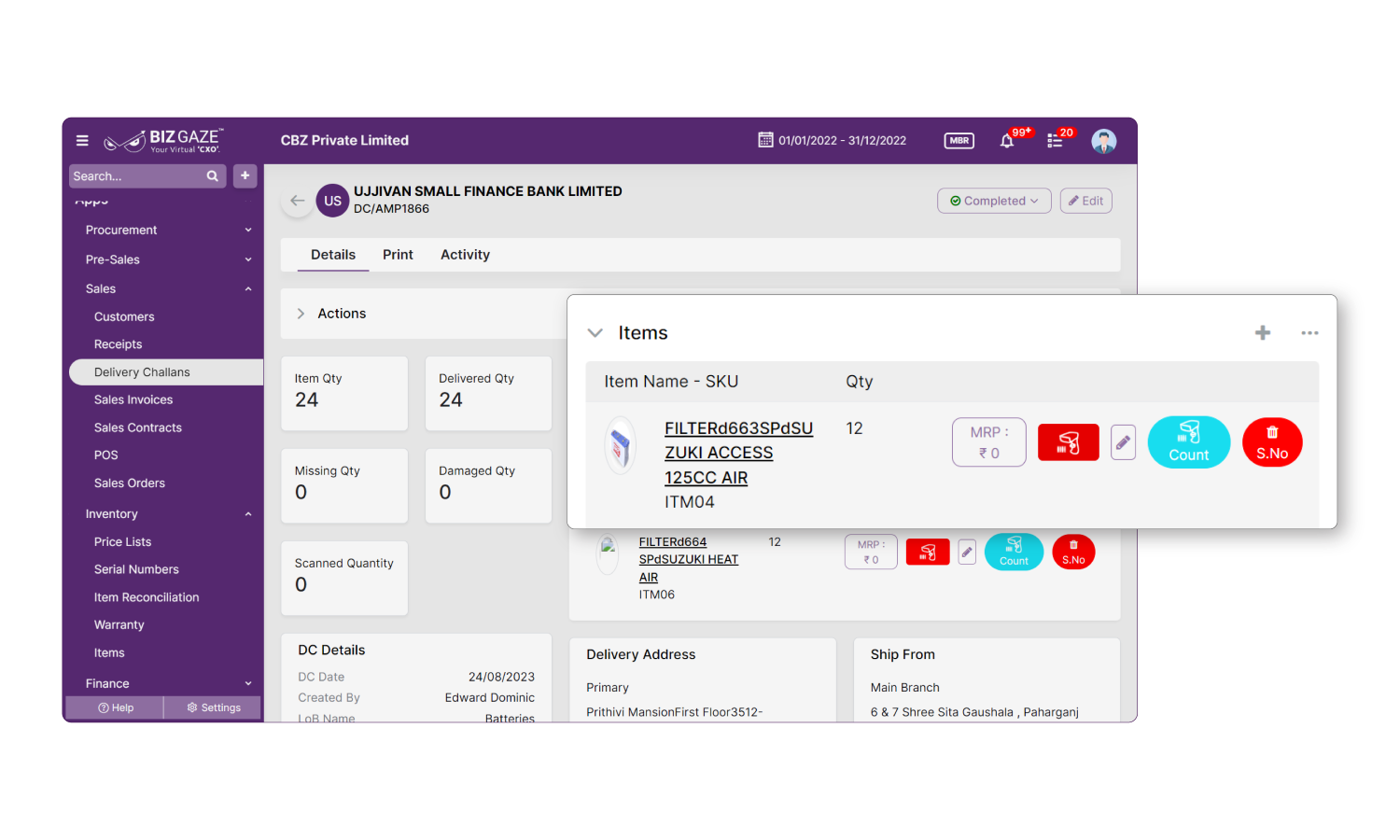Screen dimensions: 1400x840
Task: Click the Delivered Qty card
Action: 488,393
